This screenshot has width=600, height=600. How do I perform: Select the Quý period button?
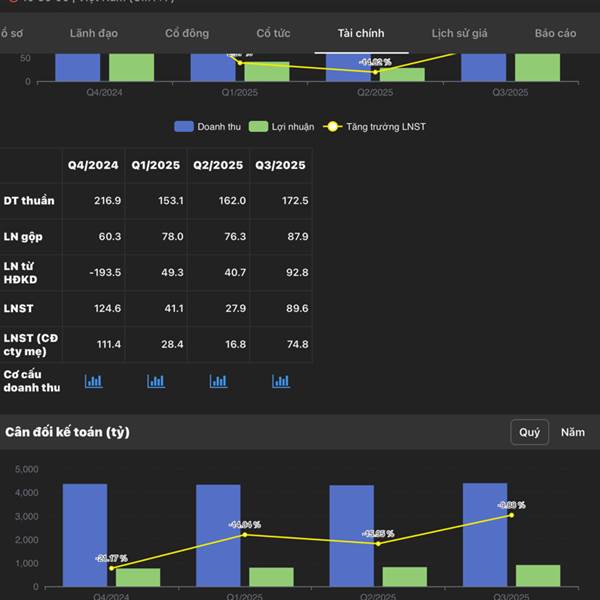(530, 432)
